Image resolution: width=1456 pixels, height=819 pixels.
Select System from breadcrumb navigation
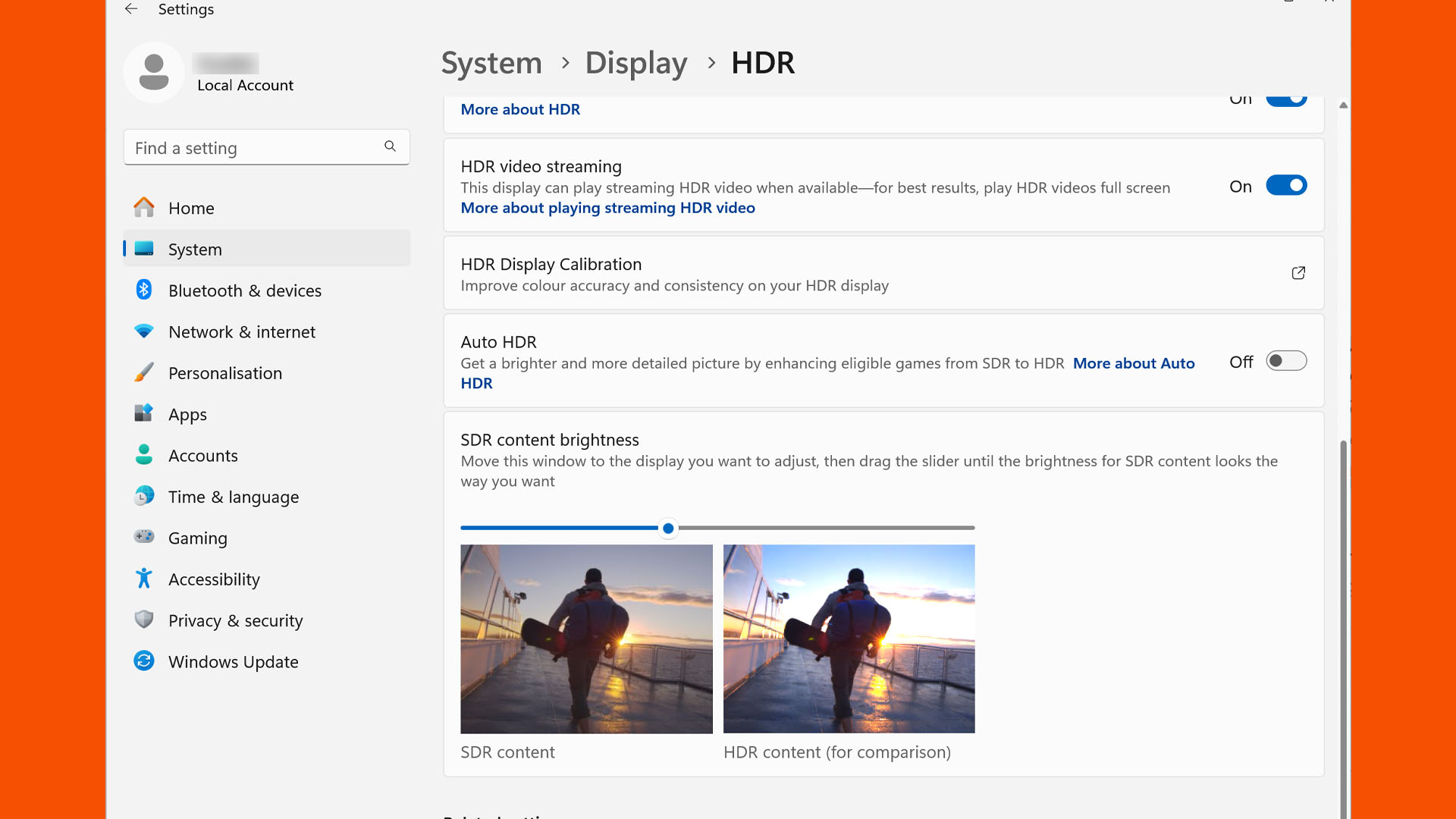(491, 61)
